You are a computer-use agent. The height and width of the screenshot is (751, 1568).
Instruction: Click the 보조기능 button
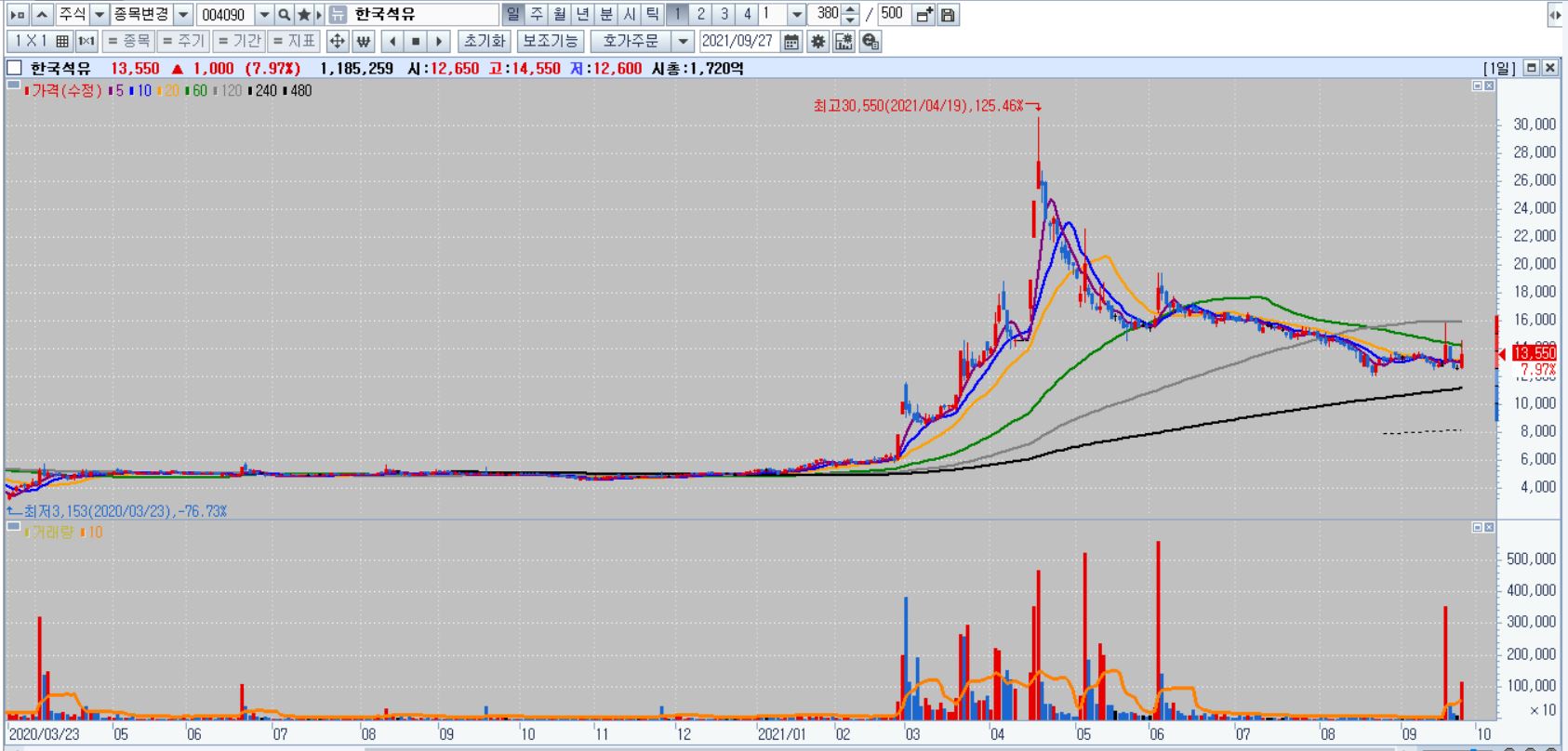click(550, 41)
